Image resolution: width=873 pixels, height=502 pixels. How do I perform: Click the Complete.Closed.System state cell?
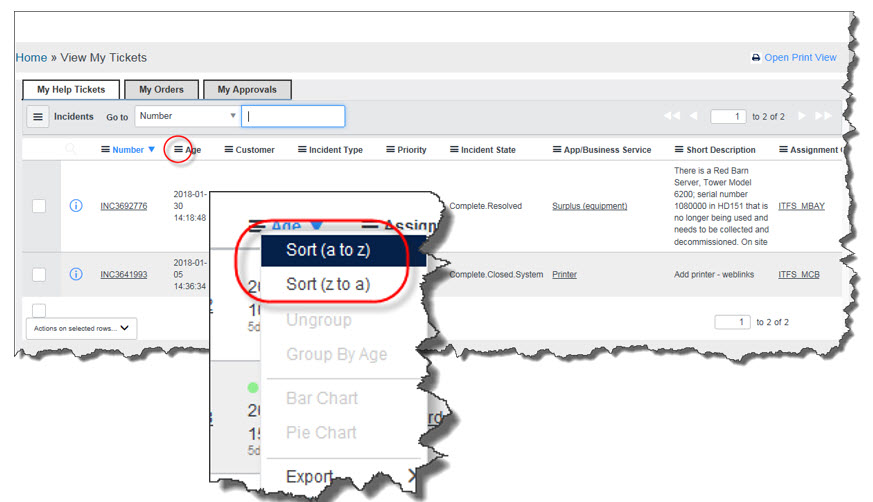(496, 274)
